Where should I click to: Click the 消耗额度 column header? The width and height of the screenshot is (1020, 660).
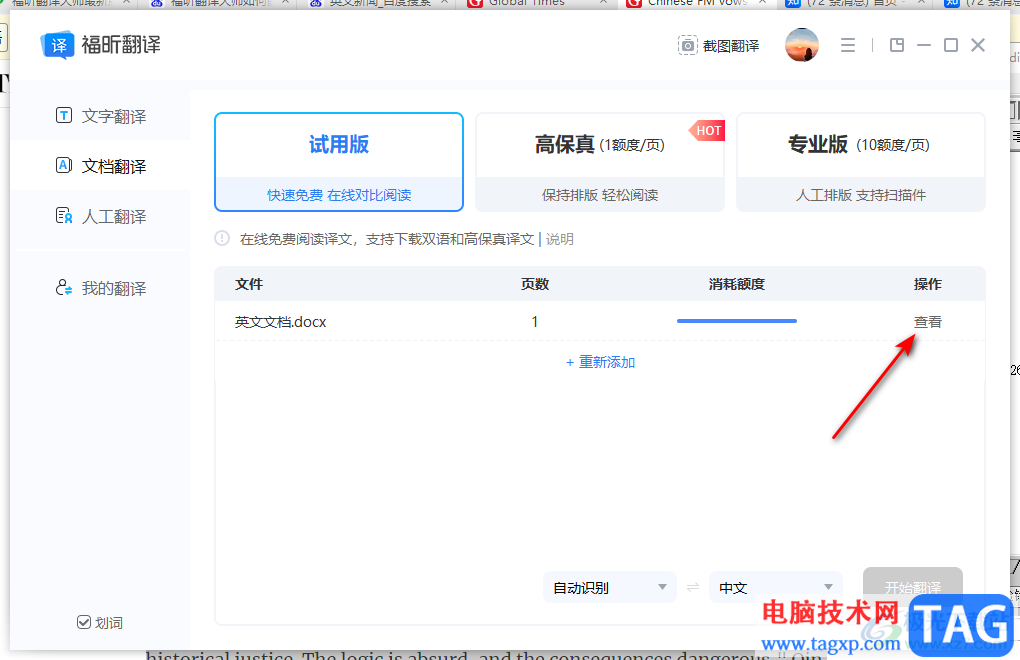point(736,284)
